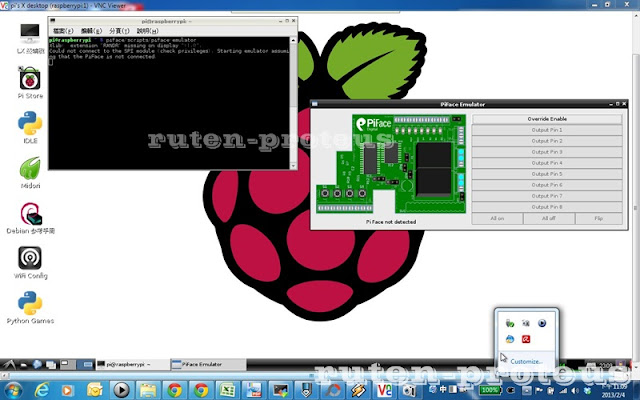Open the 說明(H) menu in the terminal

147,31
